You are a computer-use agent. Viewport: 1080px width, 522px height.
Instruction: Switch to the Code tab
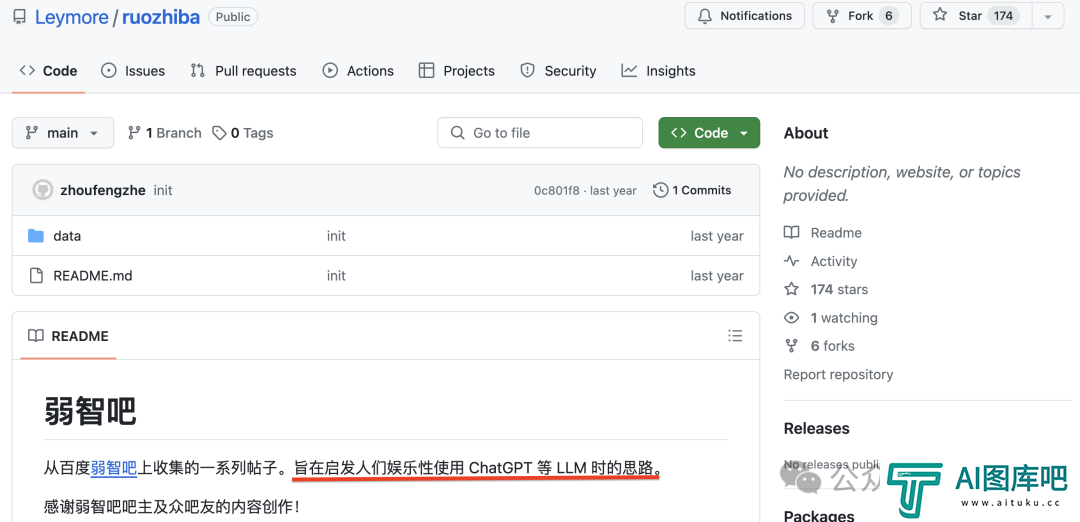point(48,71)
